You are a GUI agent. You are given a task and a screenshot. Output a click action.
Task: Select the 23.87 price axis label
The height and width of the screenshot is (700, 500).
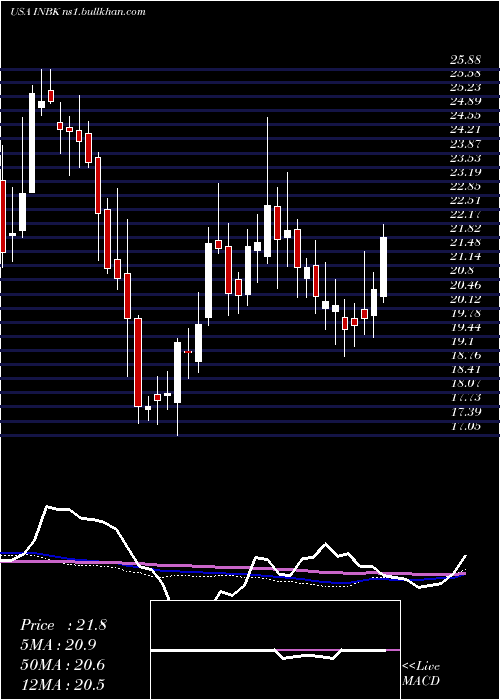pos(464,144)
